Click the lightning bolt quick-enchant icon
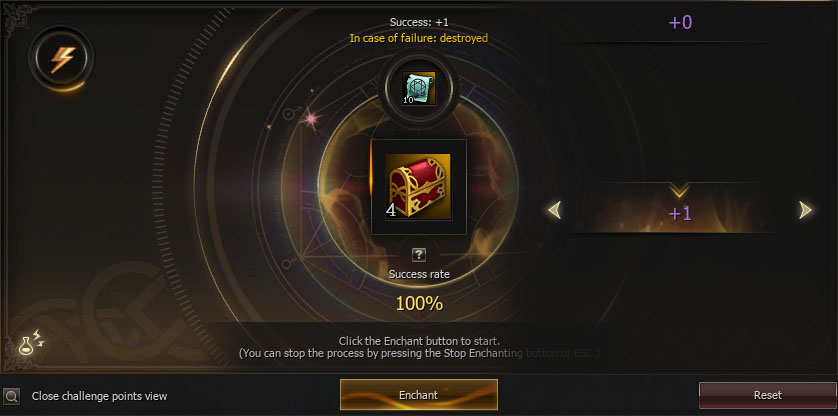The image size is (838, 416). click(x=62, y=59)
